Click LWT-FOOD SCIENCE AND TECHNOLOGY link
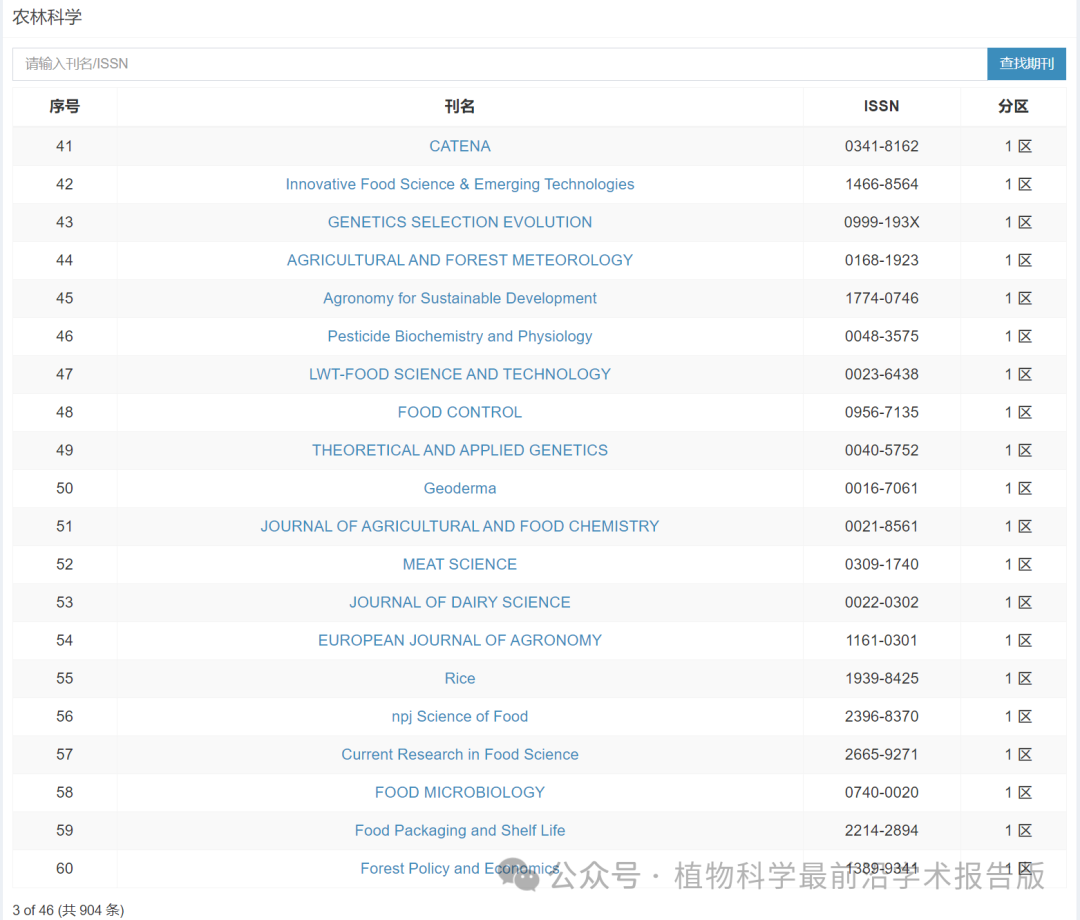The image size is (1080, 920). point(460,374)
